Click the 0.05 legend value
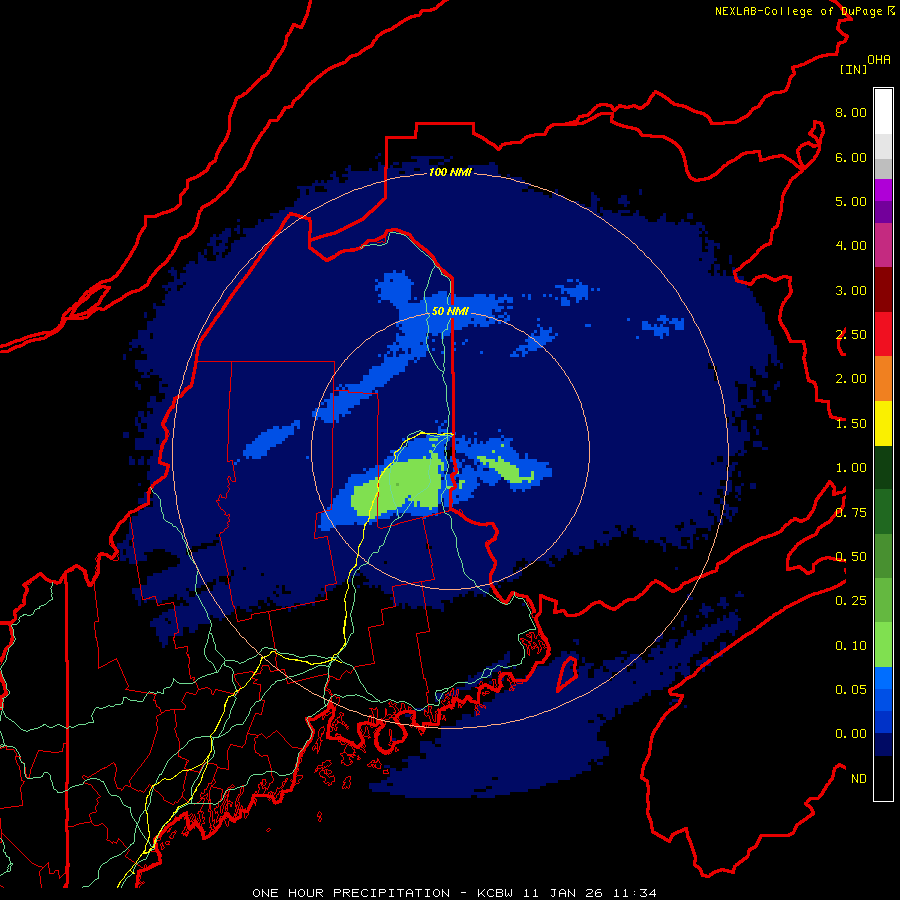This screenshot has height=900, width=900. (851, 690)
